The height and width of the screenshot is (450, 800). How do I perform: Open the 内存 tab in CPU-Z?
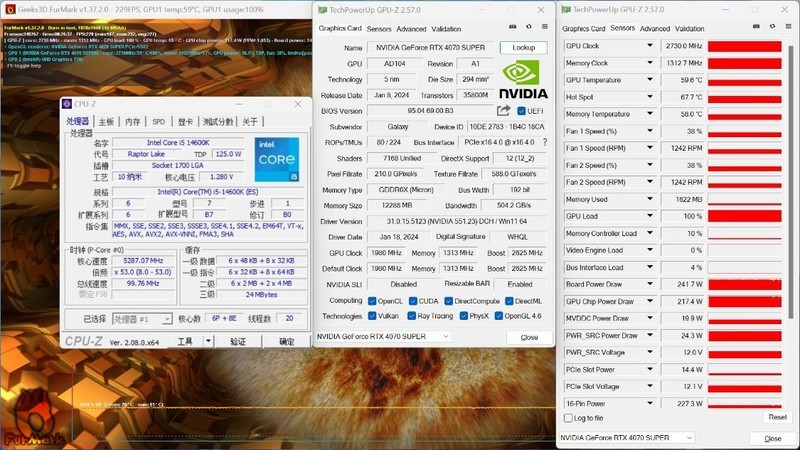[x=133, y=122]
